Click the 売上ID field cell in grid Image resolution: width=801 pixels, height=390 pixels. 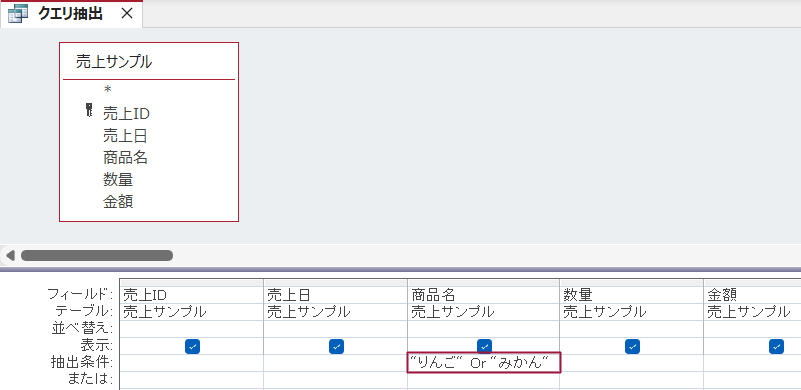(x=192, y=295)
